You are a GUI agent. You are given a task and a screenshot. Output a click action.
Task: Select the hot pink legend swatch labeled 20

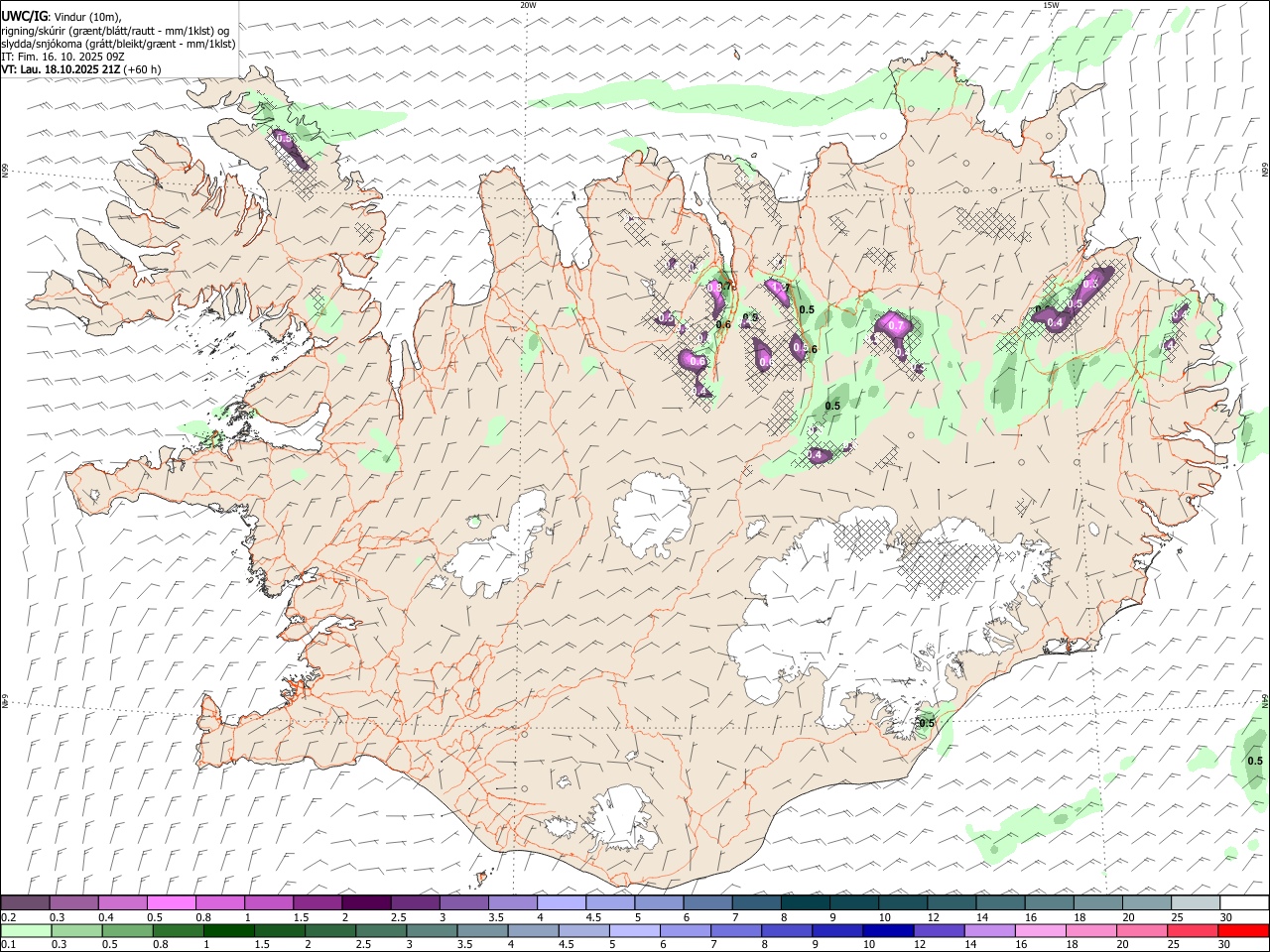[x=1142, y=931]
